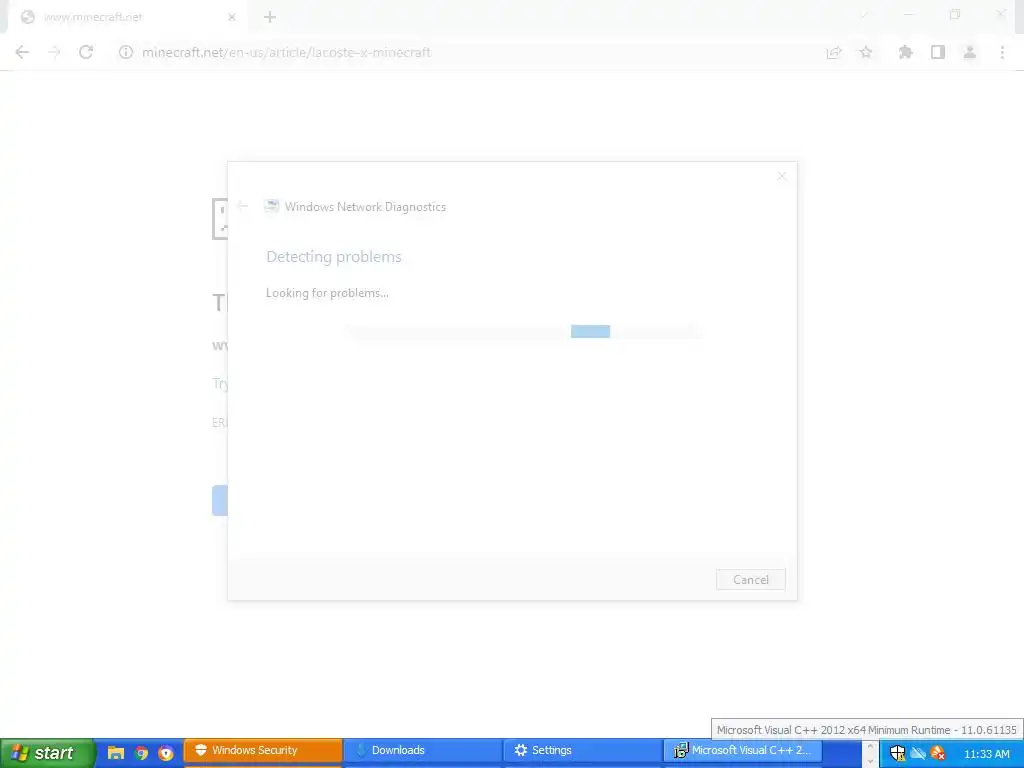The height and width of the screenshot is (768, 1024).
Task: Bookmark this page with the star icon
Action: [866, 52]
